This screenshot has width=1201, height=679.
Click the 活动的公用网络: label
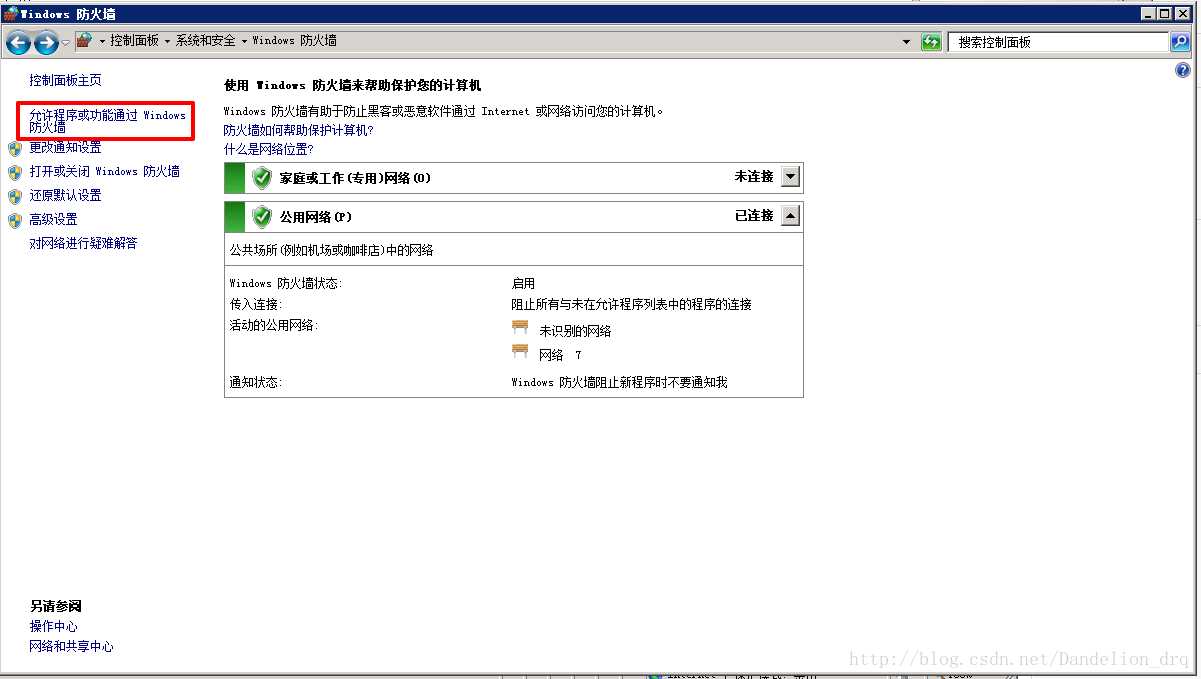274,325
